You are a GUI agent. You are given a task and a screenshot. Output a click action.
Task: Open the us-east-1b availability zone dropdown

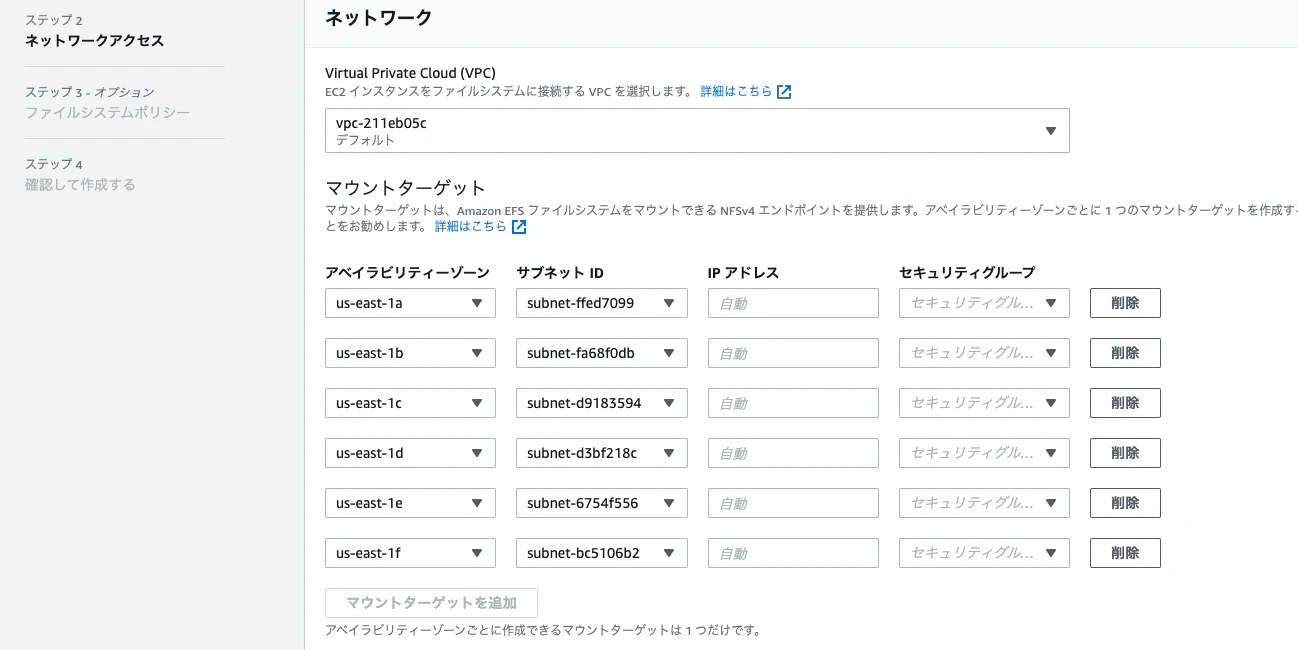[410, 353]
